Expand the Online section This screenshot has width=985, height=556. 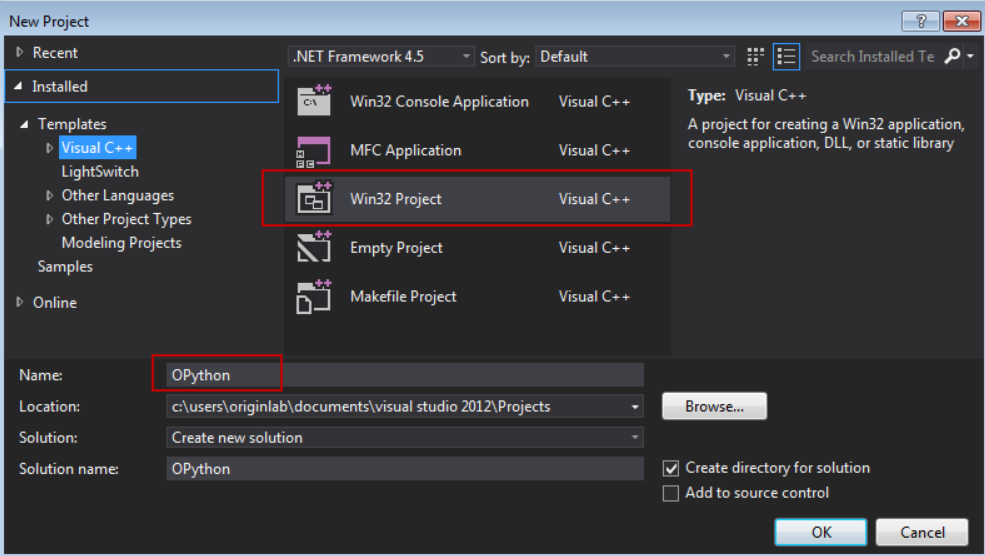coord(19,302)
